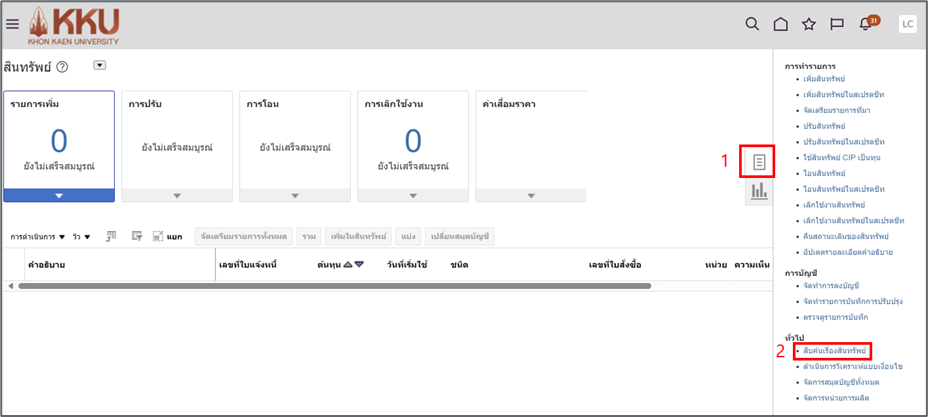Open the hamburger navigation menu
This screenshot has height=417, width=928.
click(13, 24)
